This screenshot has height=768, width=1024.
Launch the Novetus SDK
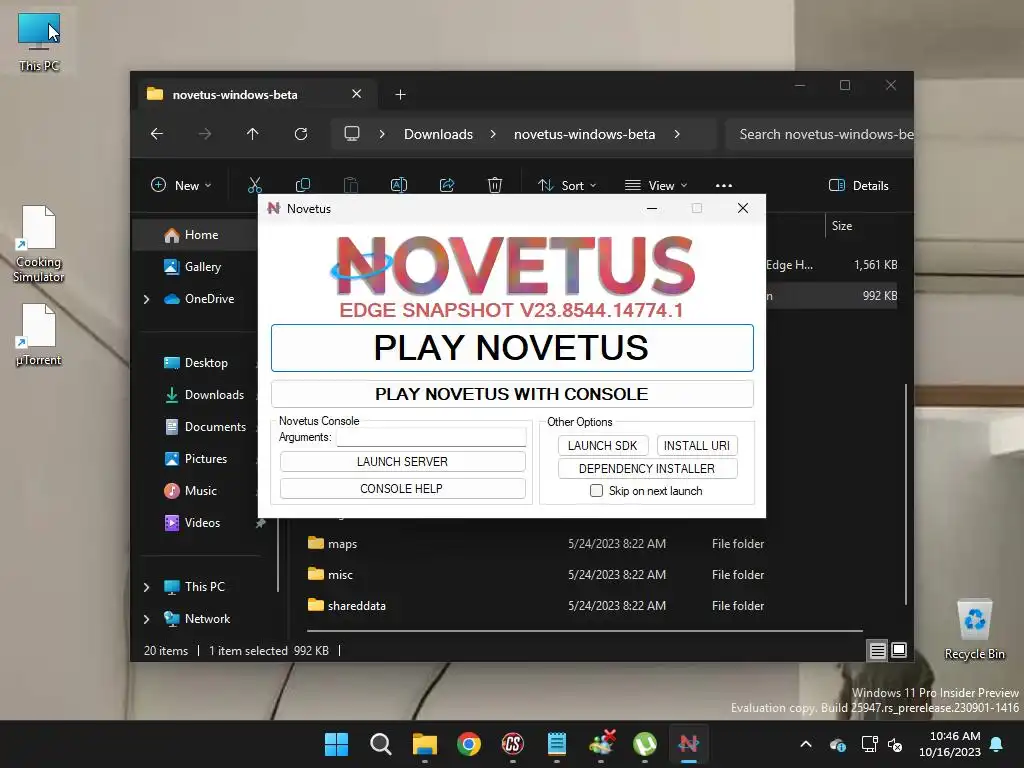(x=602, y=445)
